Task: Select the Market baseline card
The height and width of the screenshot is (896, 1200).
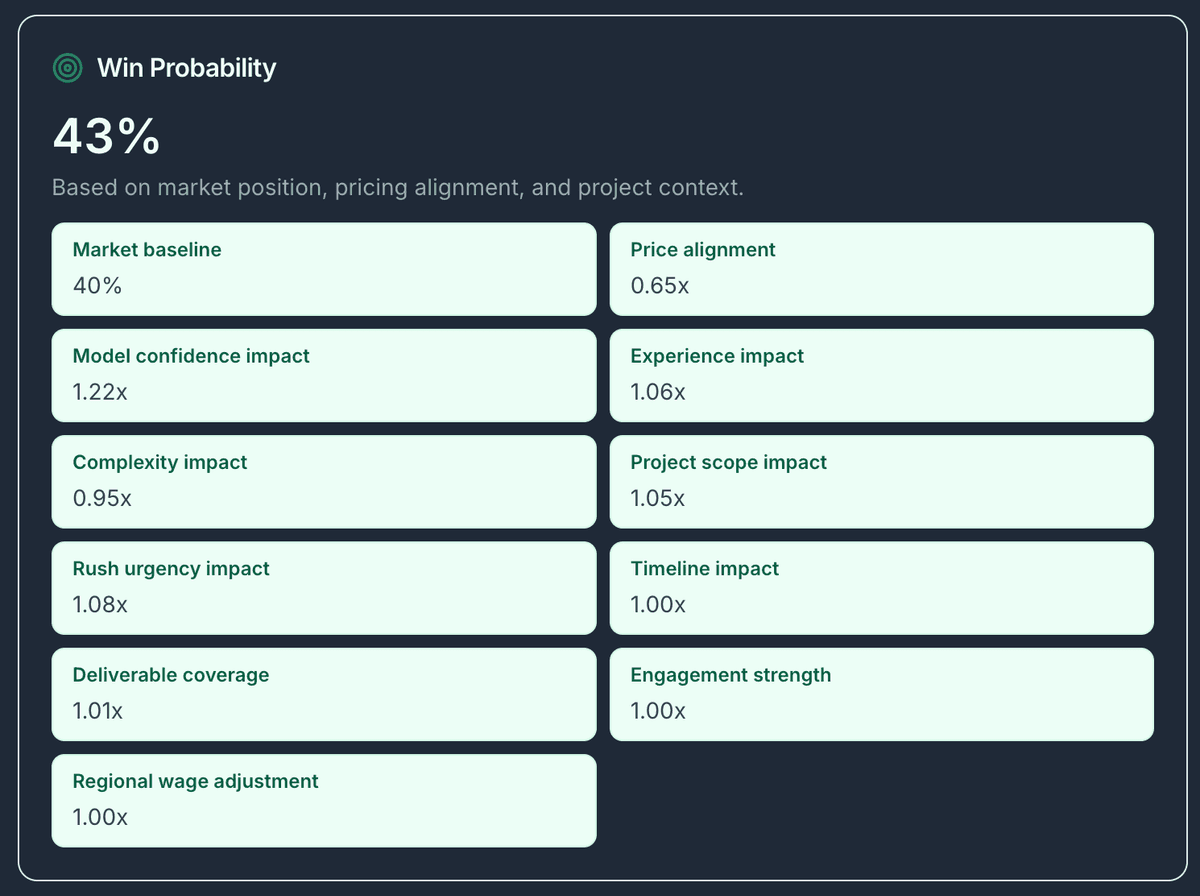Action: (323, 268)
